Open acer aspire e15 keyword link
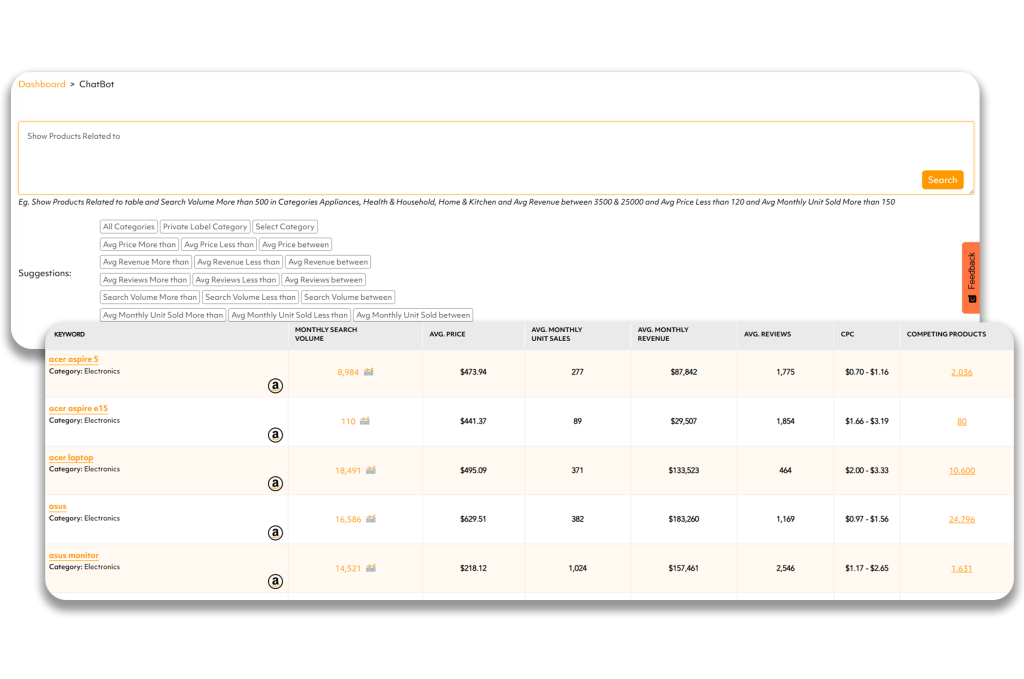The width and height of the screenshot is (1024, 679). 78,408
